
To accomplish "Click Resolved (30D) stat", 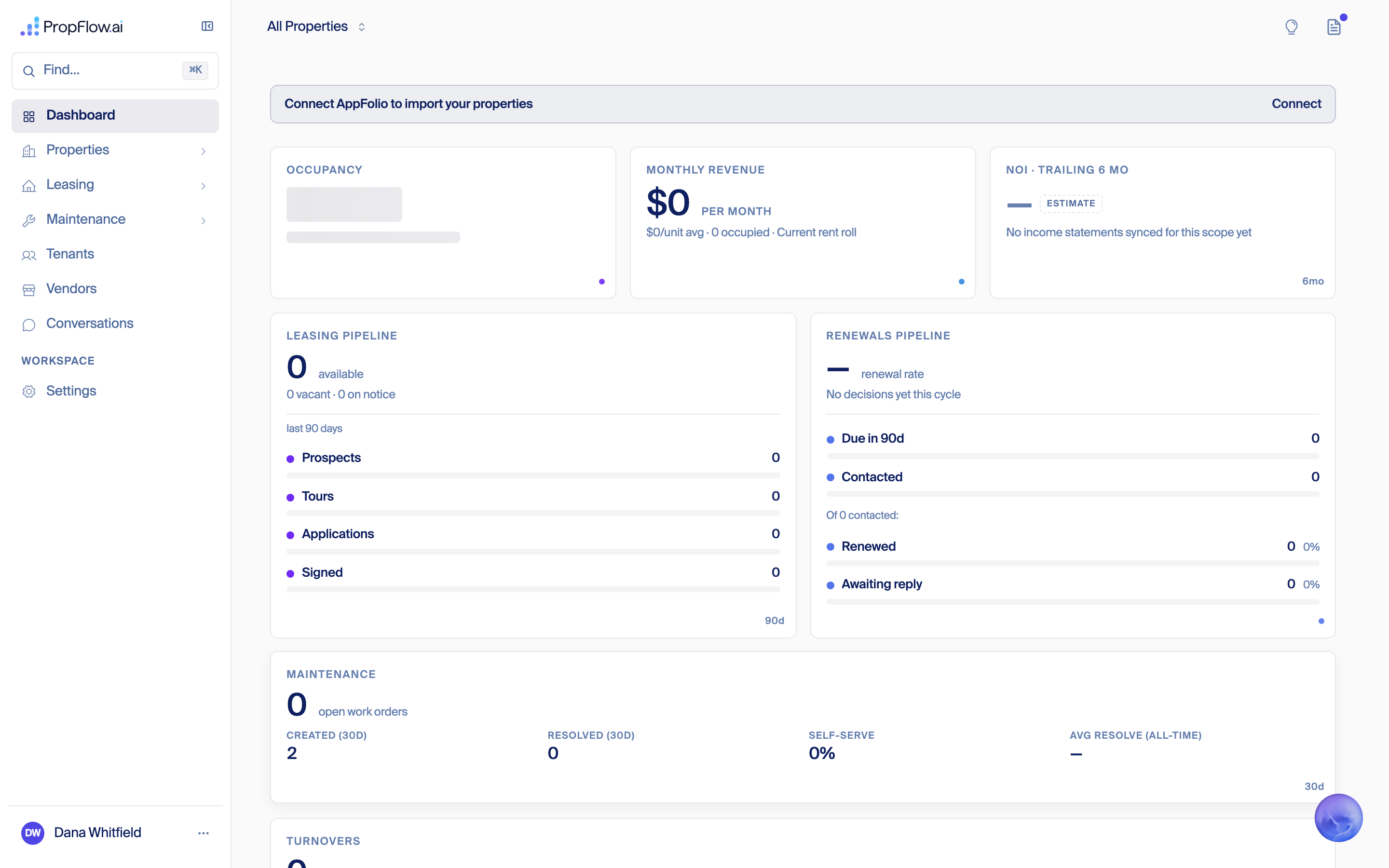I will click(x=591, y=745).
